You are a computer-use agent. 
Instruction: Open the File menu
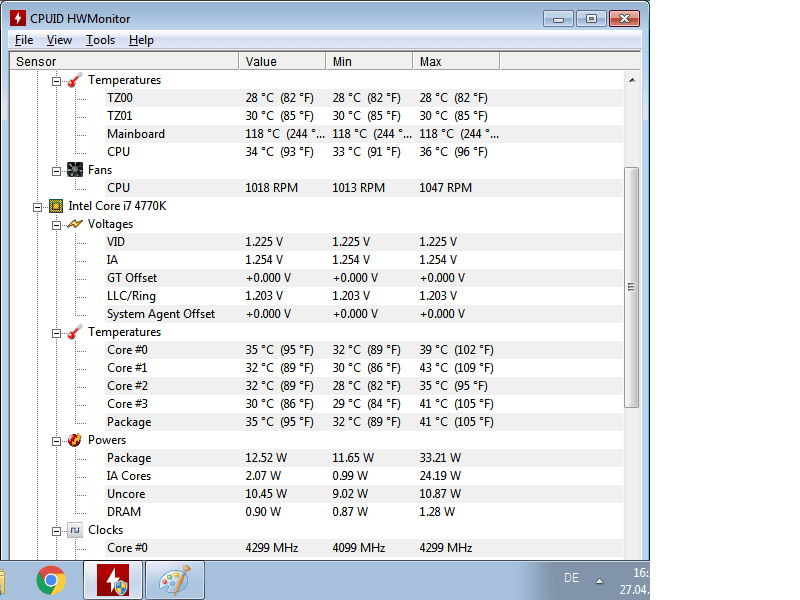coord(24,40)
